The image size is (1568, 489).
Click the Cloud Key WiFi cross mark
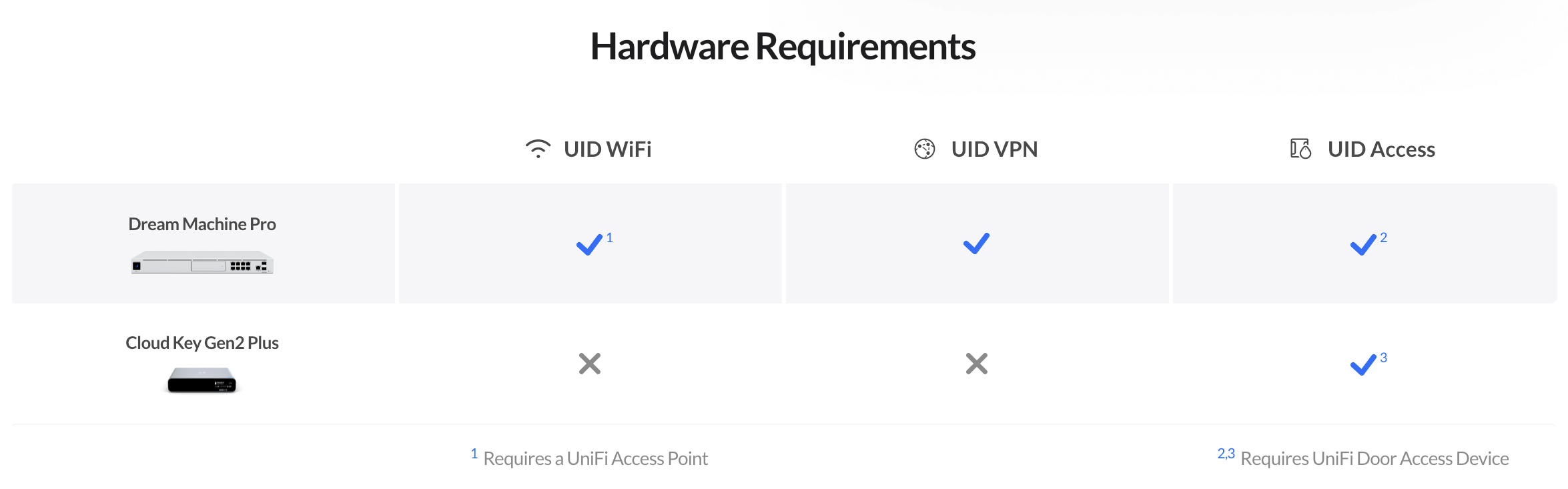click(x=590, y=364)
